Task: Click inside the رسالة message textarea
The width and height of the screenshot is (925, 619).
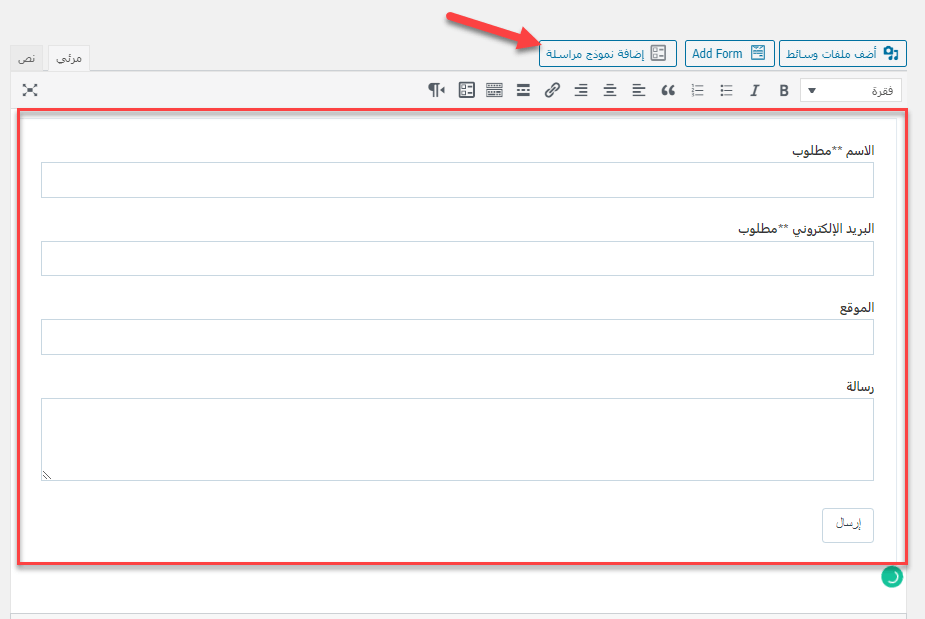Action: click(457, 440)
